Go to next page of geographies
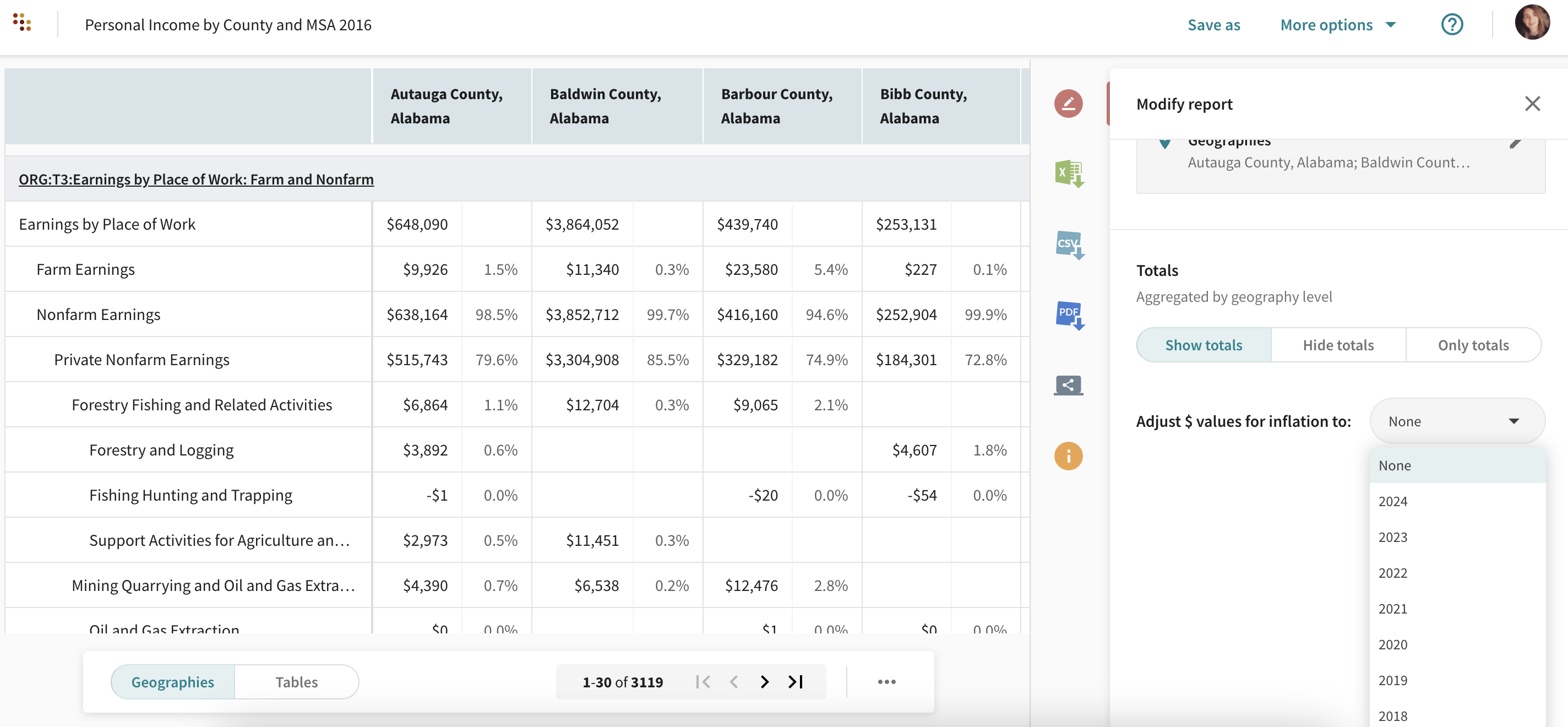The image size is (1568, 727). coord(765,681)
